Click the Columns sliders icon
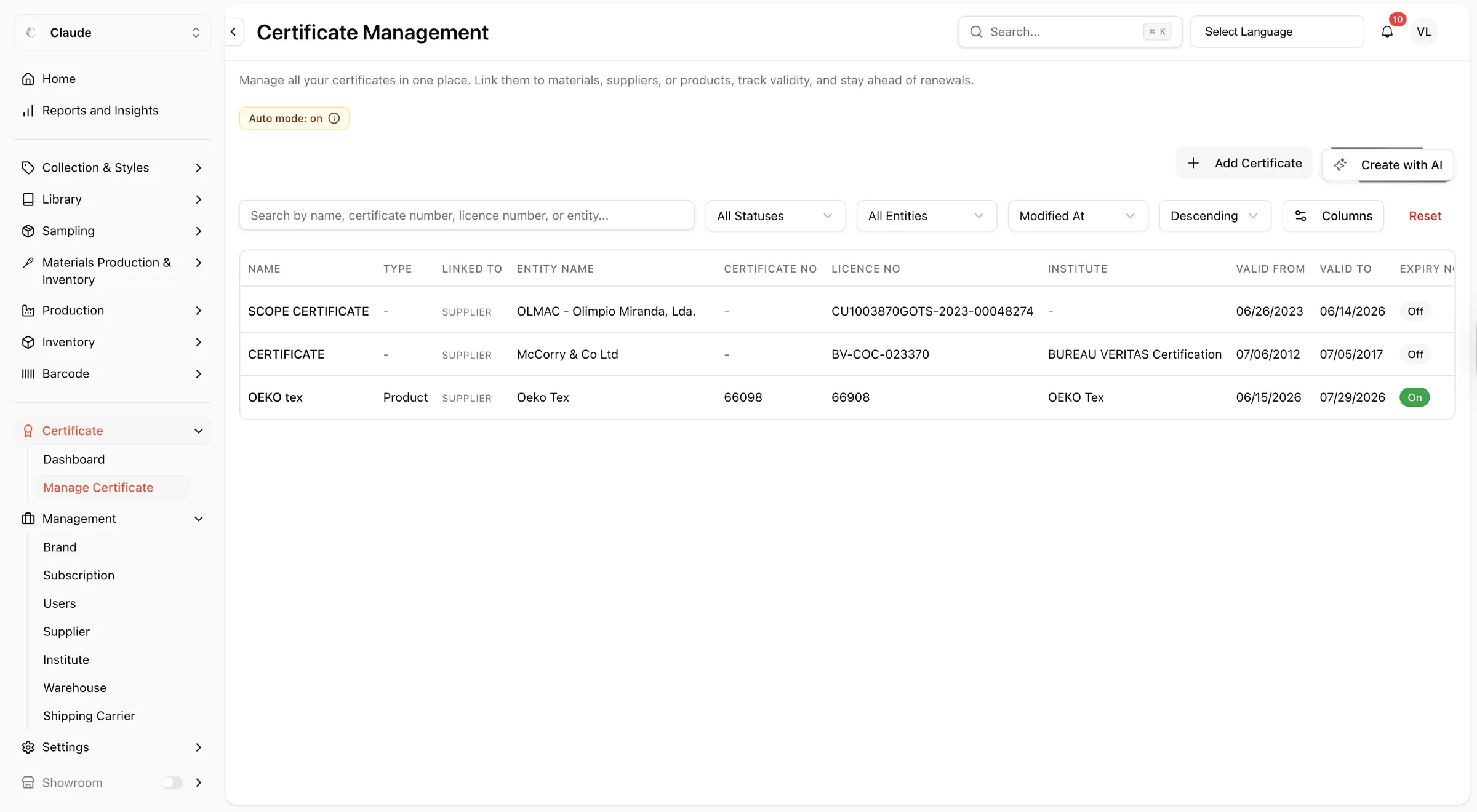The width and height of the screenshot is (1477, 812). [1300, 216]
